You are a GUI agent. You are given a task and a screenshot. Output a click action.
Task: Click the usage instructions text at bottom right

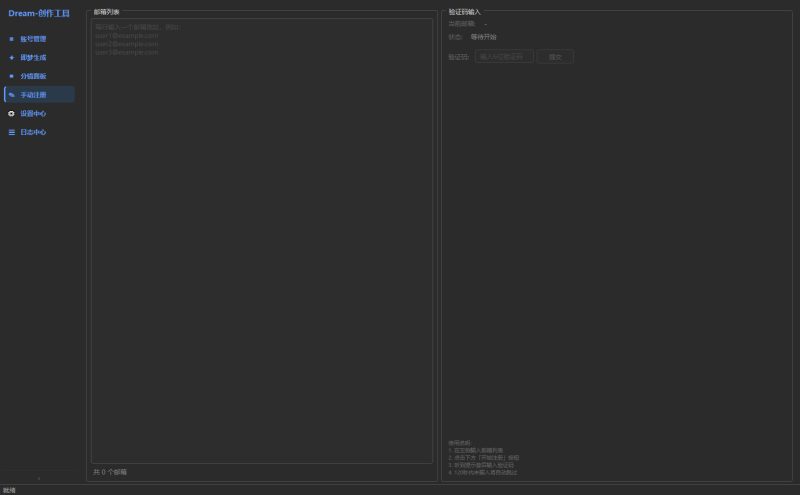pyautogui.click(x=483, y=457)
